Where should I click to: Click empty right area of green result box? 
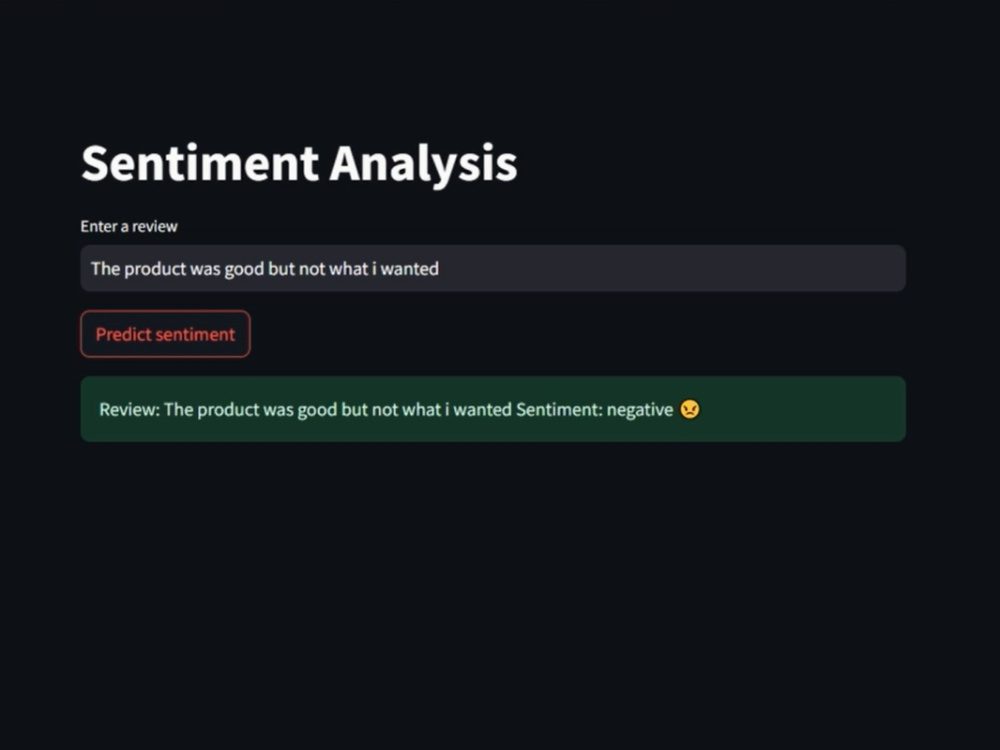[x=804, y=409]
